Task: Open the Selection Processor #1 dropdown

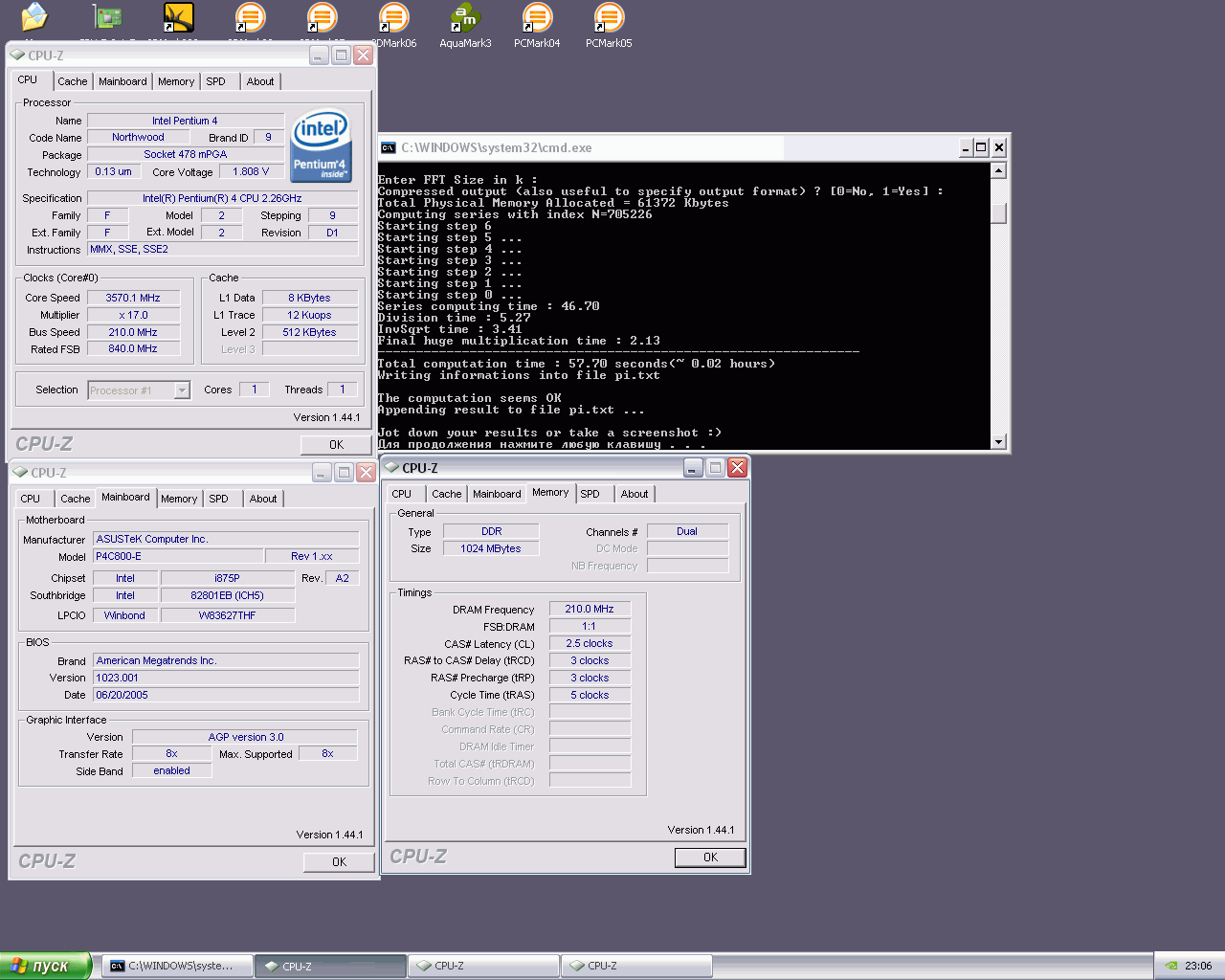Action: (x=182, y=390)
